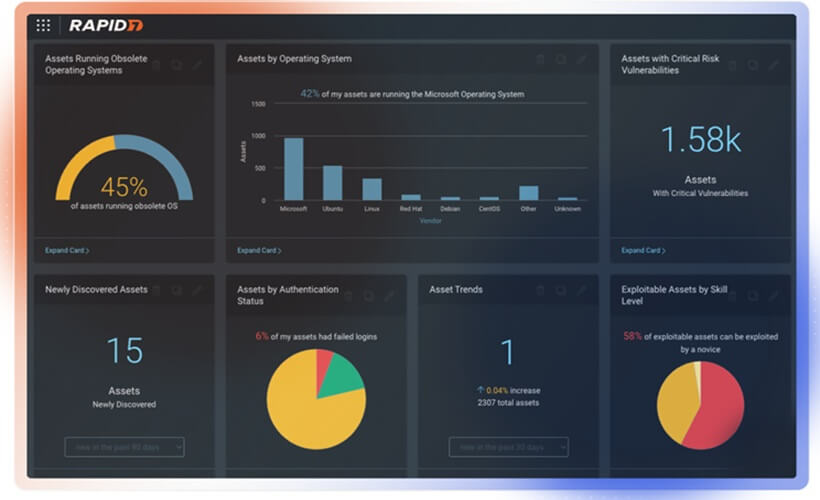Click the green slice of authentication pie chart

click(x=343, y=376)
